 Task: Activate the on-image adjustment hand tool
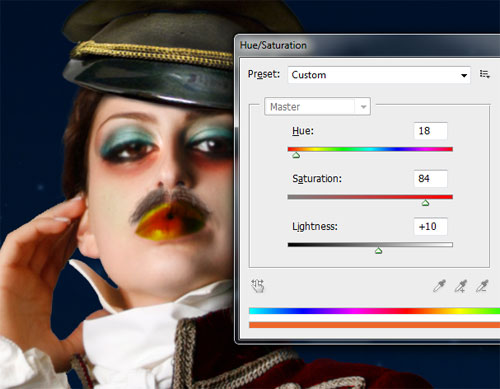(x=258, y=286)
